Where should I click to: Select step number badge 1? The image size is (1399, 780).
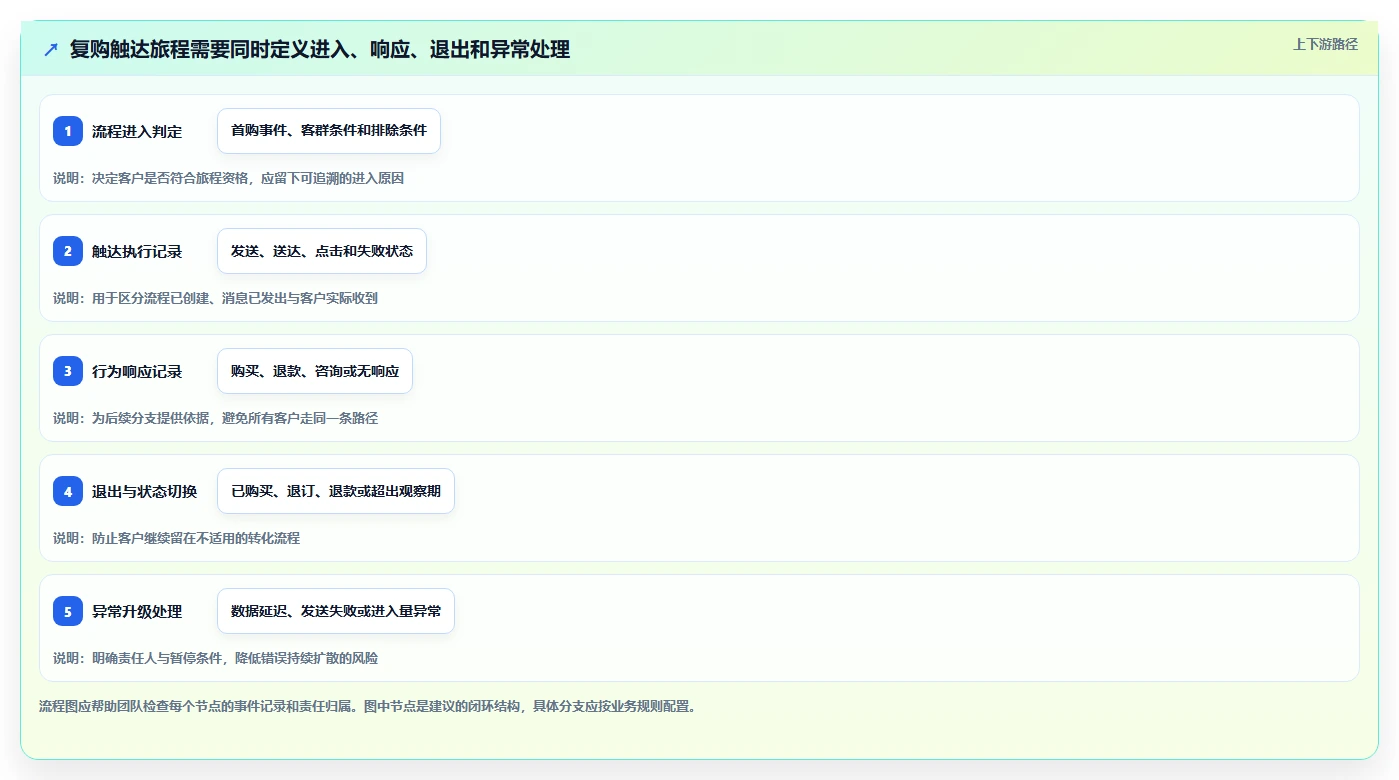[x=68, y=131]
